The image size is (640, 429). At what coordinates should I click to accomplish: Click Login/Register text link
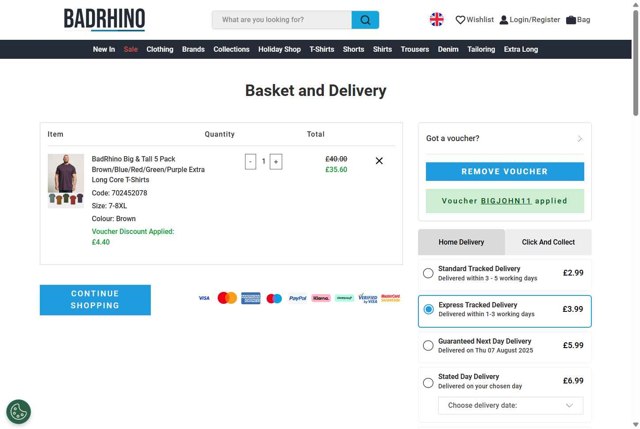click(x=535, y=20)
